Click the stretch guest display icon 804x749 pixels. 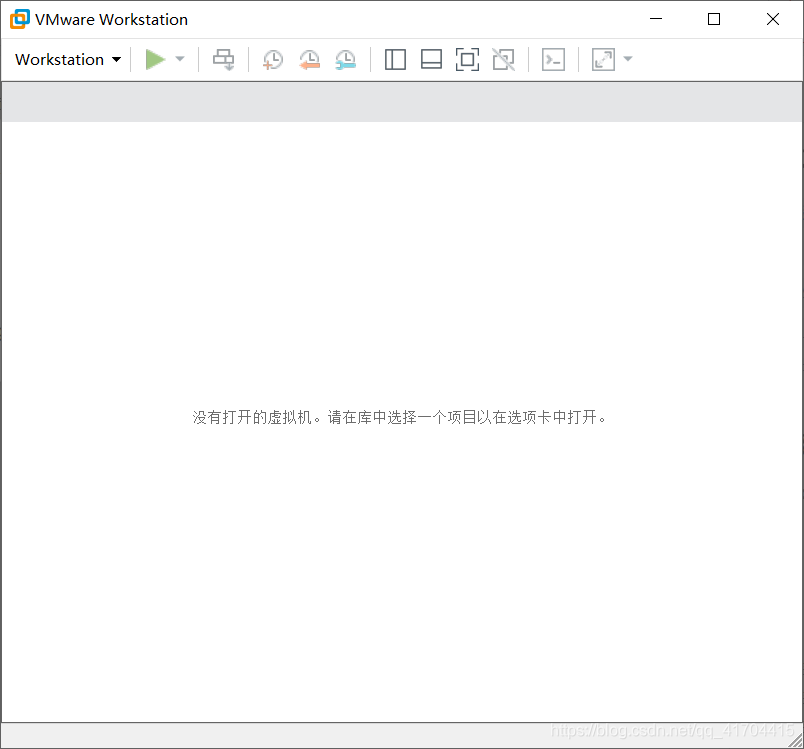604,59
